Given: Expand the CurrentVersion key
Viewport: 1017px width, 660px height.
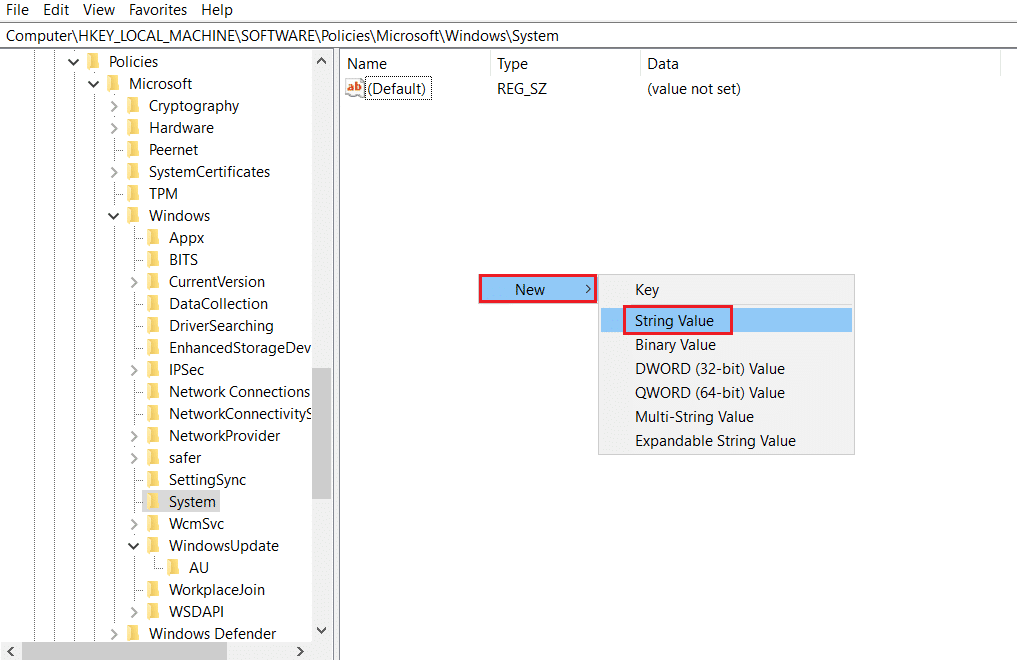Looking at the screenshot, I should point(134,282).
